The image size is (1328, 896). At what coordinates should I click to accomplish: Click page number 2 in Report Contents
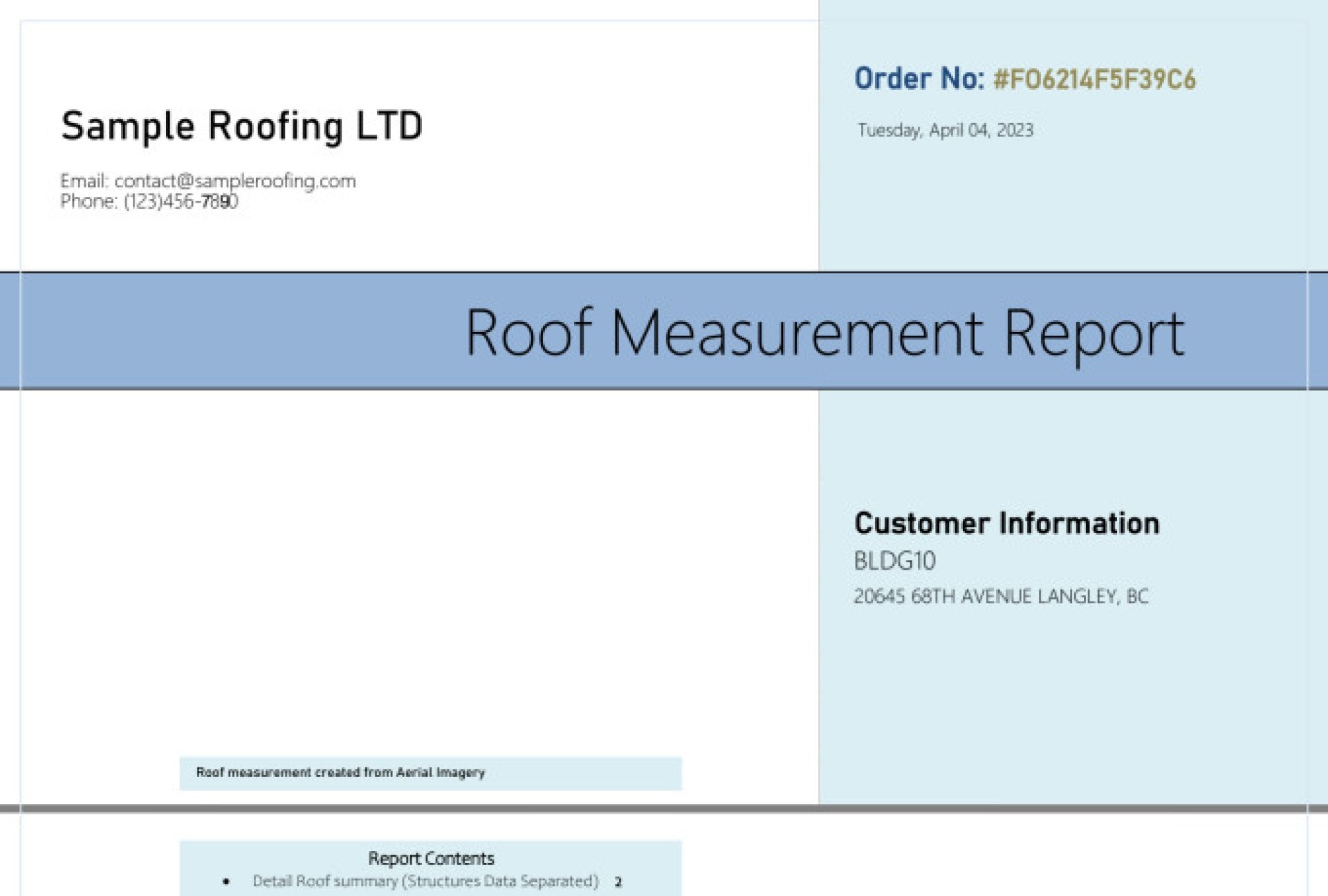click(618, 881)
